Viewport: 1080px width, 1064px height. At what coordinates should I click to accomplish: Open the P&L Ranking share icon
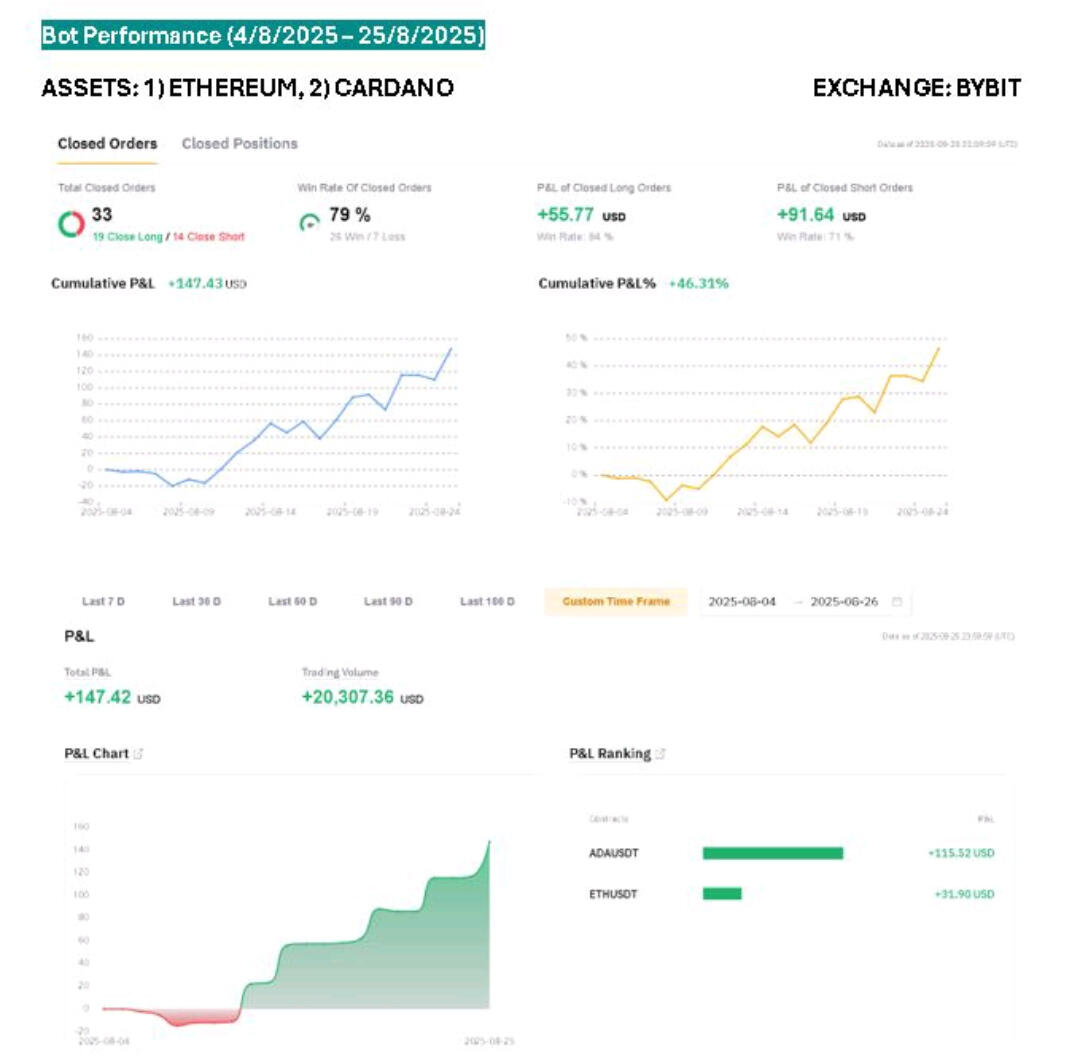coord(661,753)
